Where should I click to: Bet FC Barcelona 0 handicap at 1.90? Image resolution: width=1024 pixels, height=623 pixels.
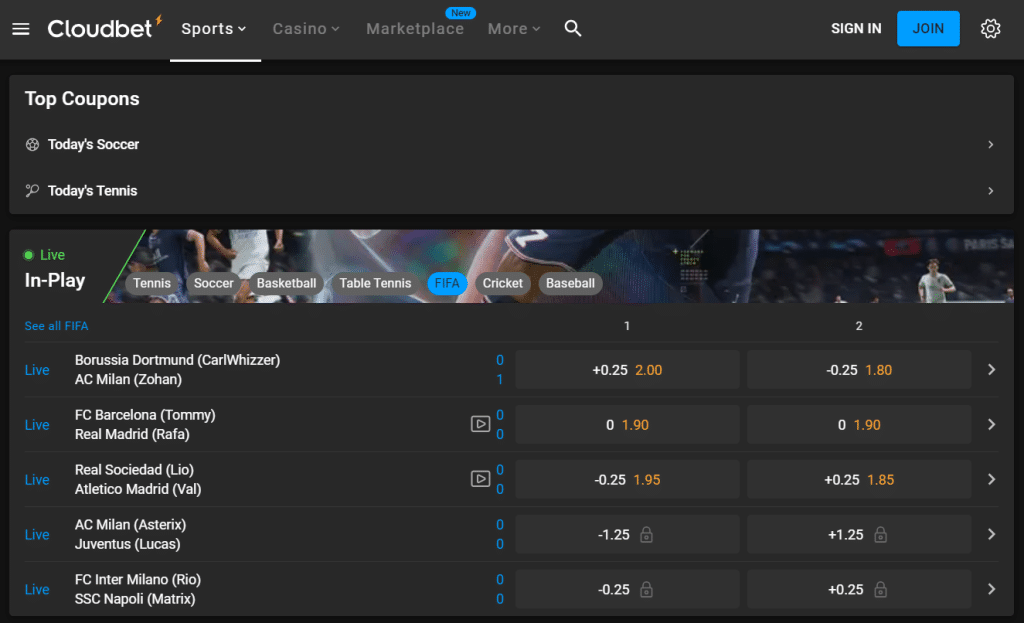click(x=627, y=424)
